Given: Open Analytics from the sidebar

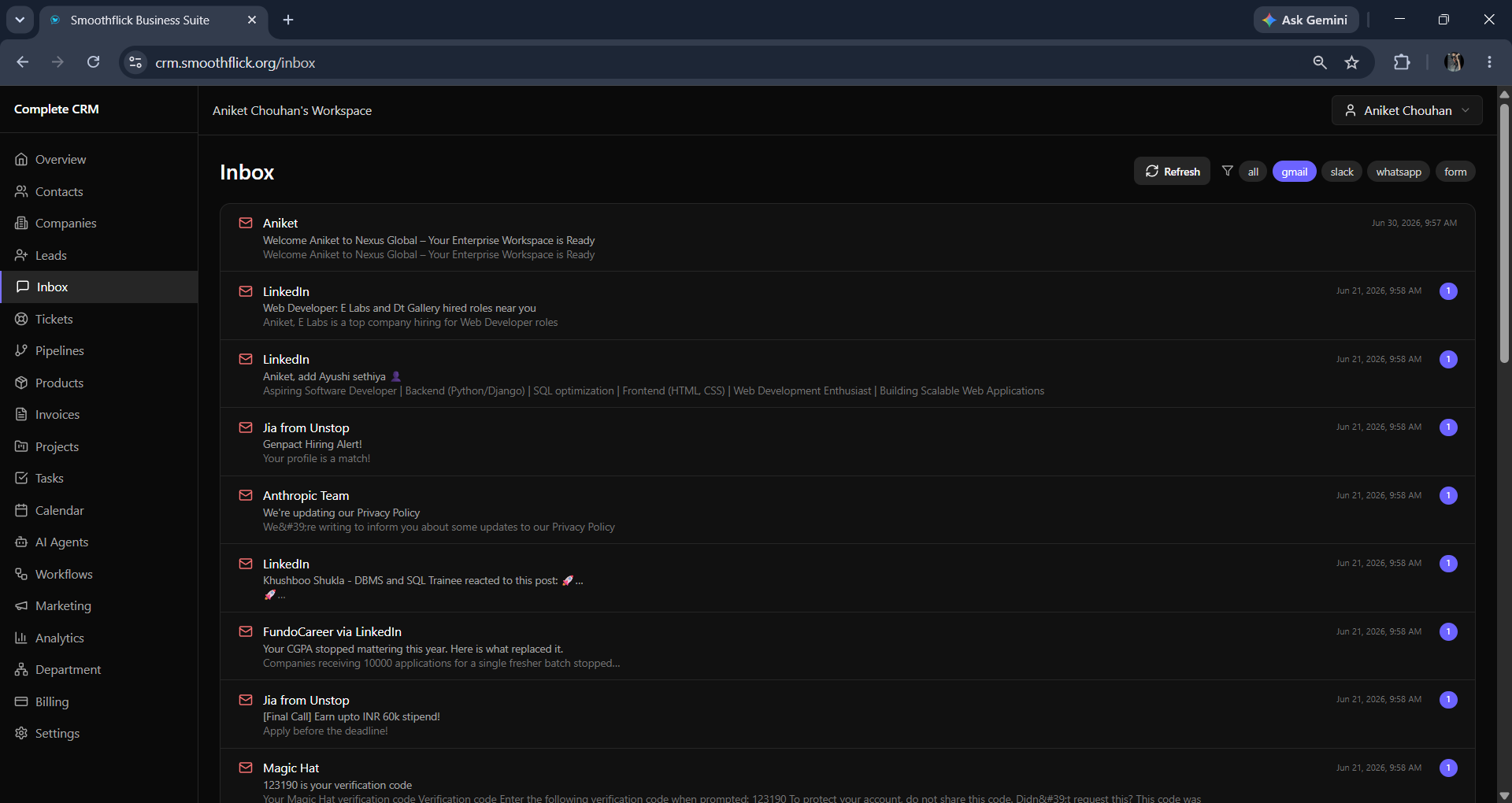Looking at the screenshot, I should coord(99,638).
